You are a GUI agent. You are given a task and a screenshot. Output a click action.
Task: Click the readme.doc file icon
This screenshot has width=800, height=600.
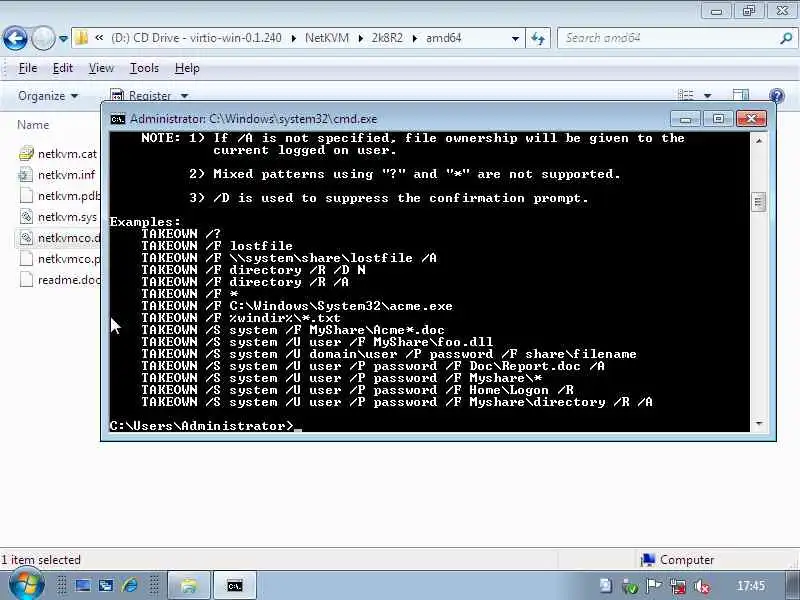[x=26, y=280]
